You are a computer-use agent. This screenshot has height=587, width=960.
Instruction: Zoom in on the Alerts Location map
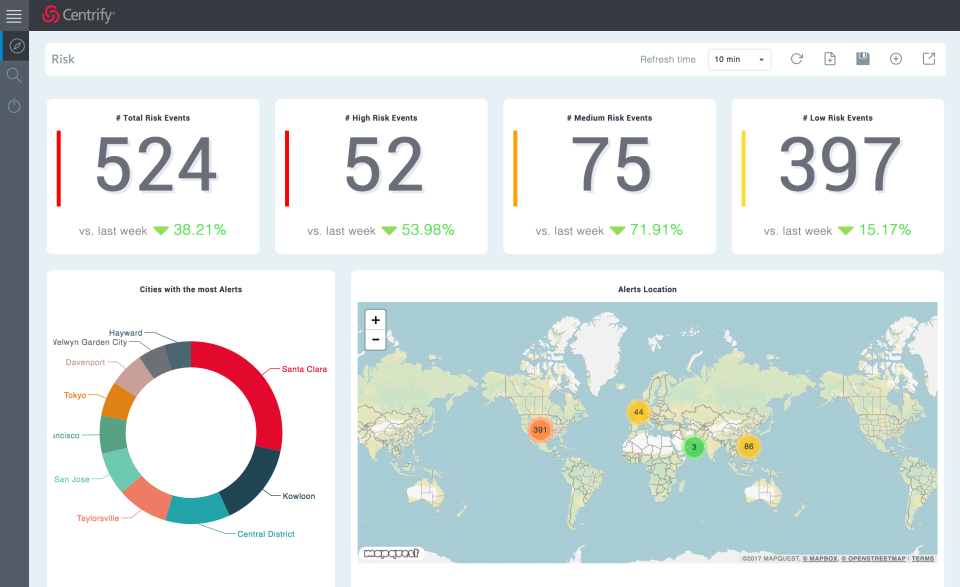(x=375, y=320)
